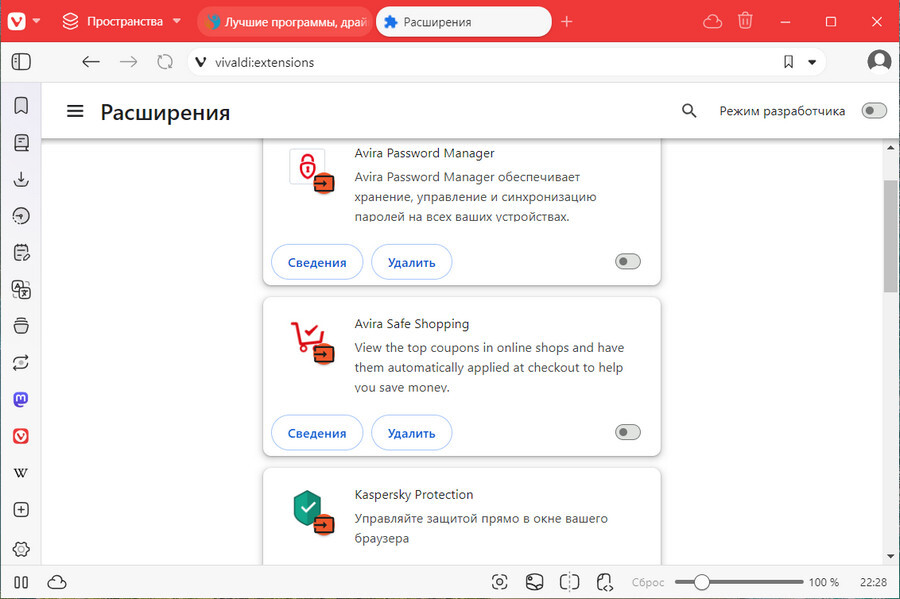Open Сведения for Avira Password Manager
The width and height of the screenshot is (900, 599).
click(x=317, y=262)
